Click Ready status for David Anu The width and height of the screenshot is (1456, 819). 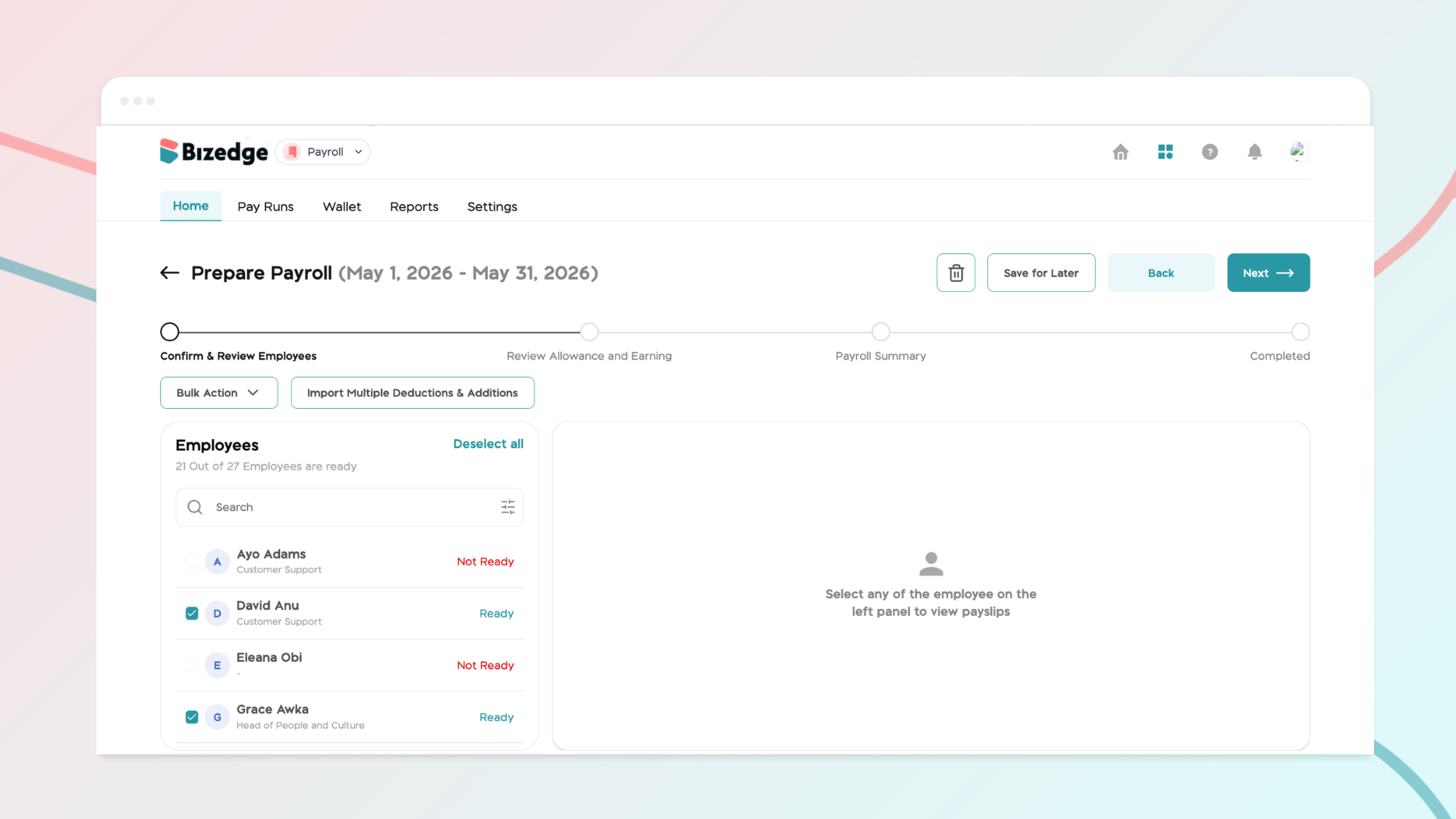497,613
